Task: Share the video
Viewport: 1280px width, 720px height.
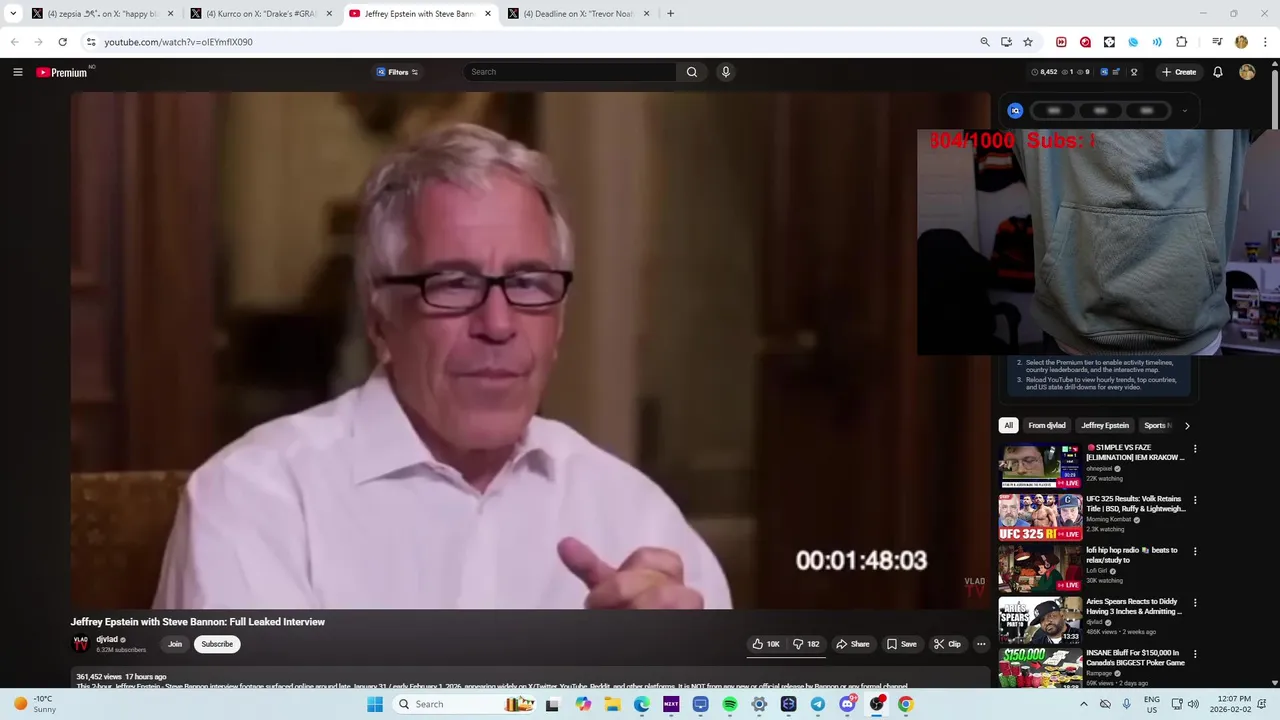Action: 853,644
